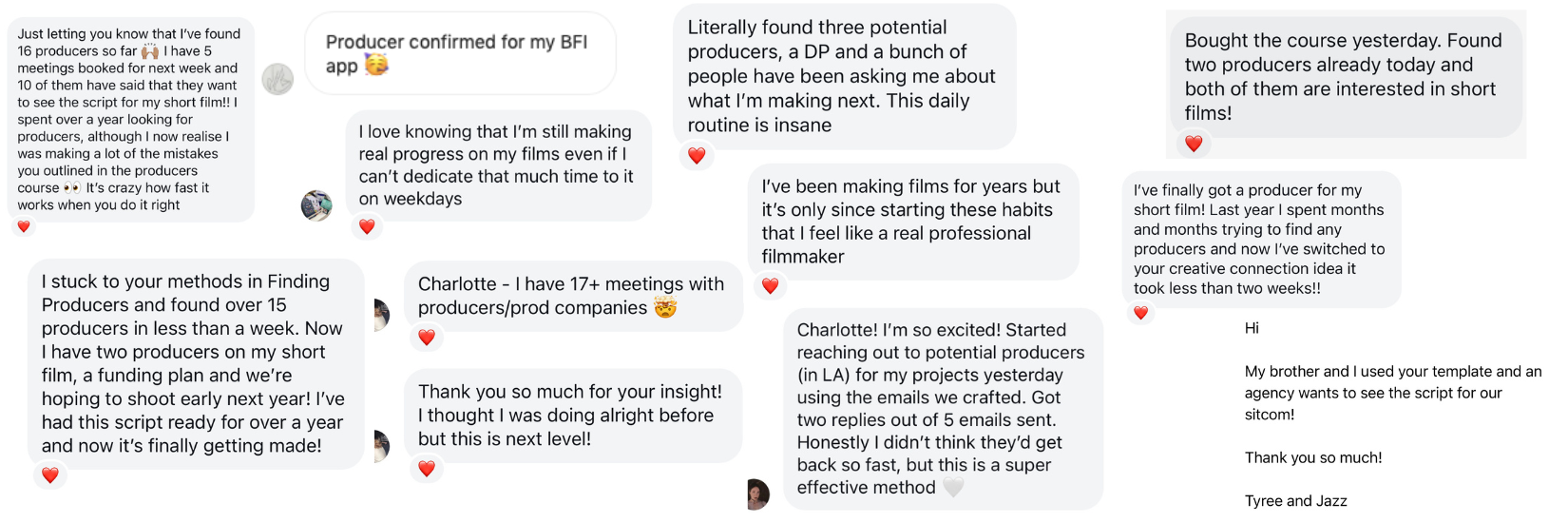Click heart reaction under the 16 producers message

point(24,226)
